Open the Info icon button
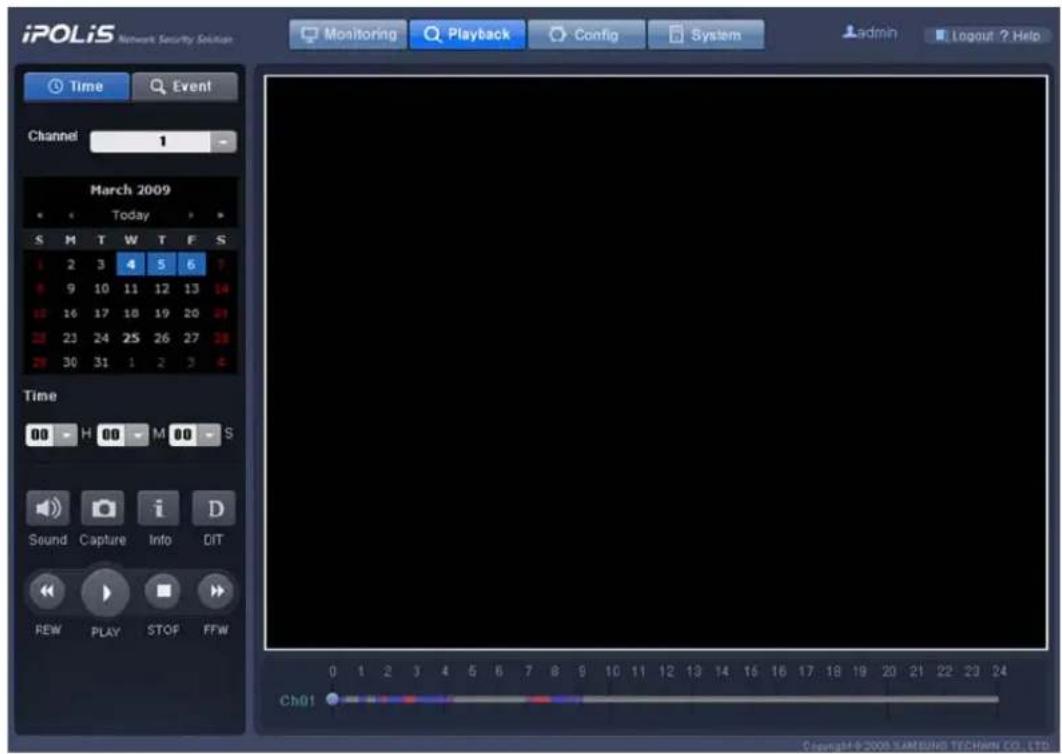The width and height of the screenshot is (1062, 754). (x=158, y=508)
